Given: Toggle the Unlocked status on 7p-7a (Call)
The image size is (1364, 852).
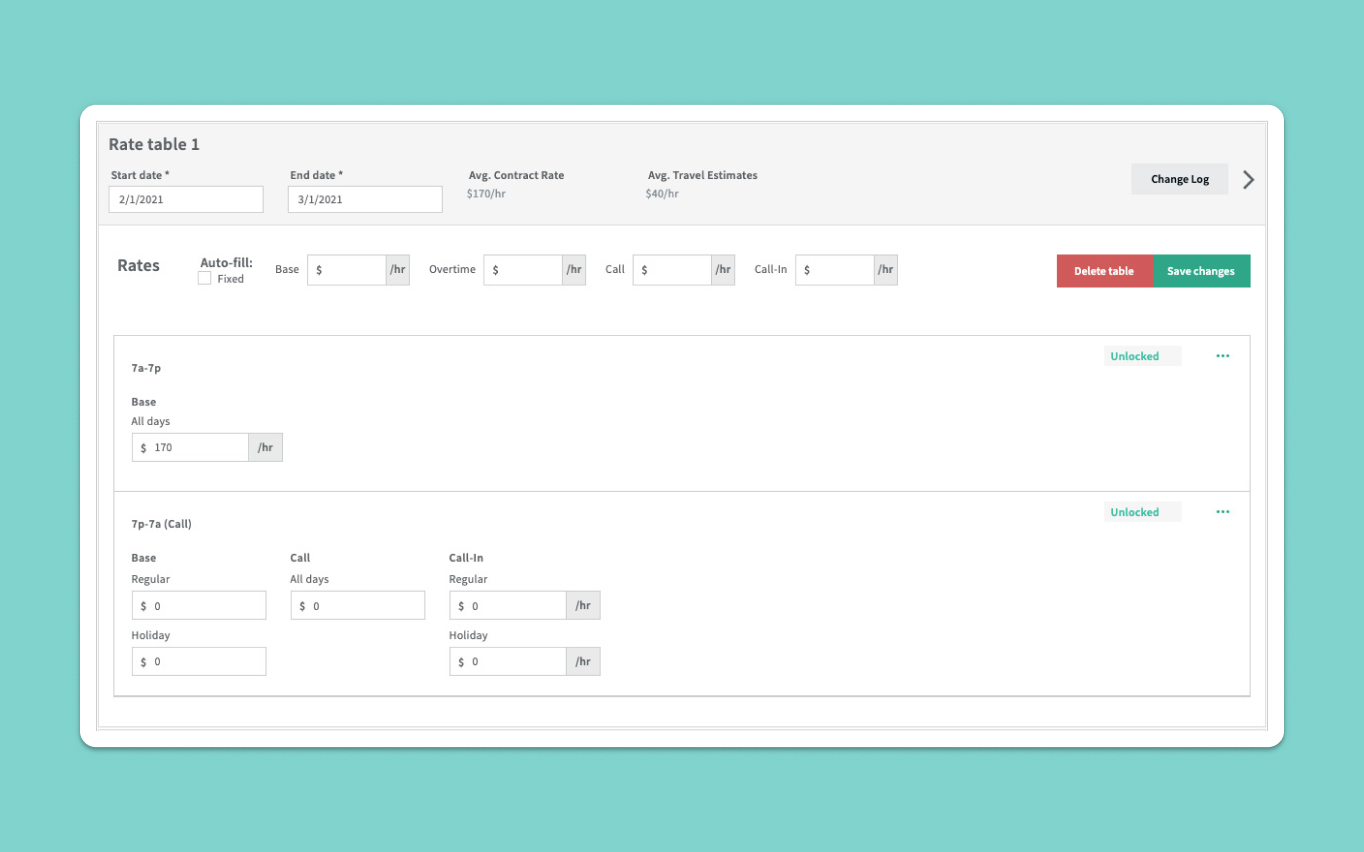Looking at the screenshot, I should (x=1142, y=512).
